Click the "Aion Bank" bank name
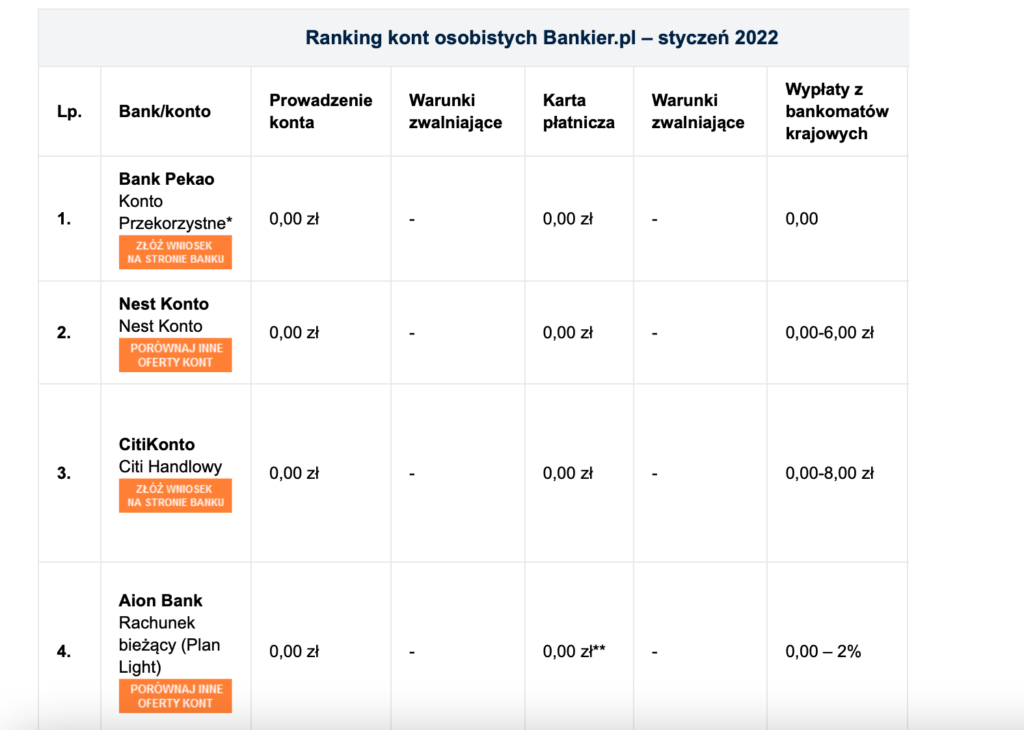Screen dimensions: 1024x730 (161, 601)
